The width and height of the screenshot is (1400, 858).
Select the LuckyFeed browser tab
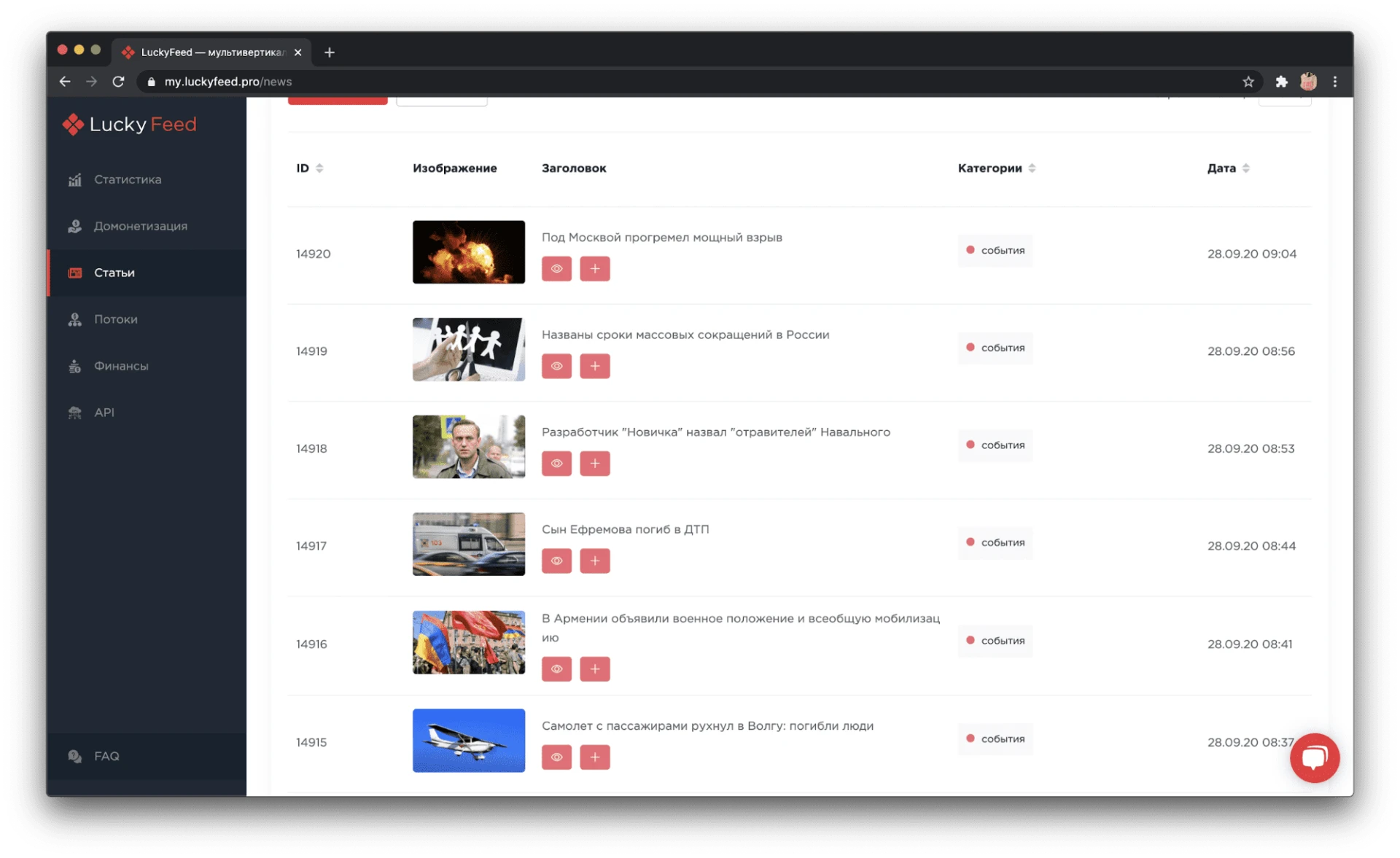211,52
